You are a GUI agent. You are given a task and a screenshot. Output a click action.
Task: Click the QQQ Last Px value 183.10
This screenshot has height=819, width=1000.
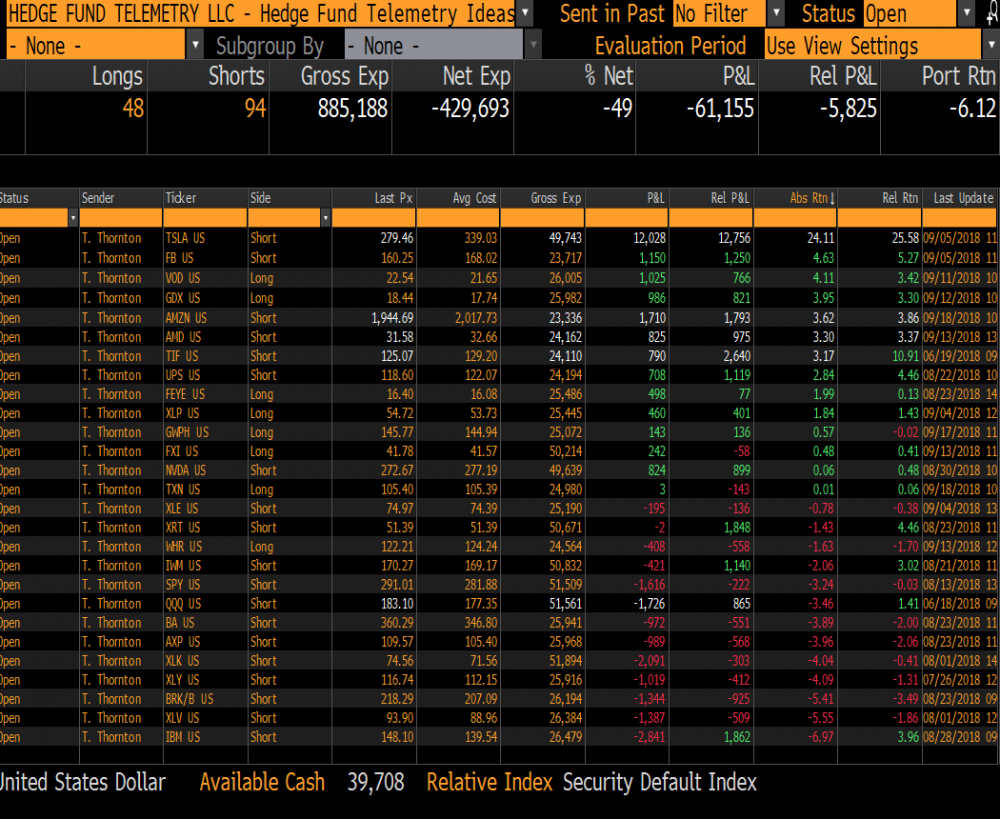[397, 603]
